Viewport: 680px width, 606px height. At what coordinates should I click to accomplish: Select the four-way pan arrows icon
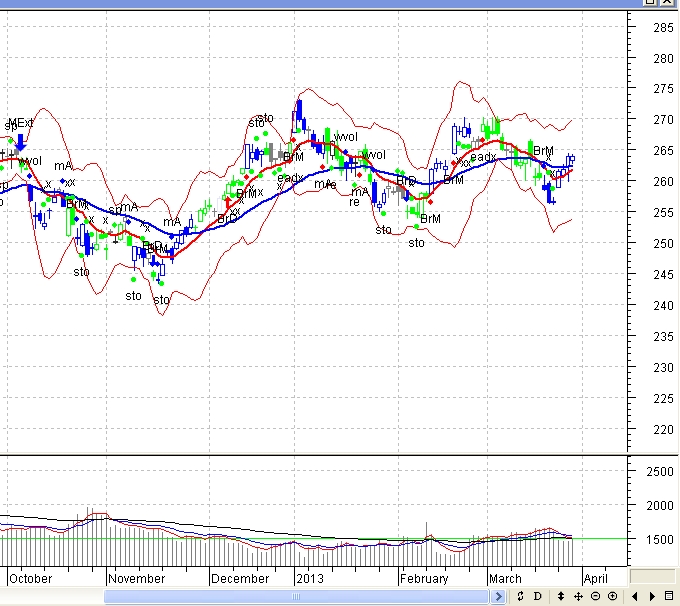pyautogui.click(x=578, y=597)
